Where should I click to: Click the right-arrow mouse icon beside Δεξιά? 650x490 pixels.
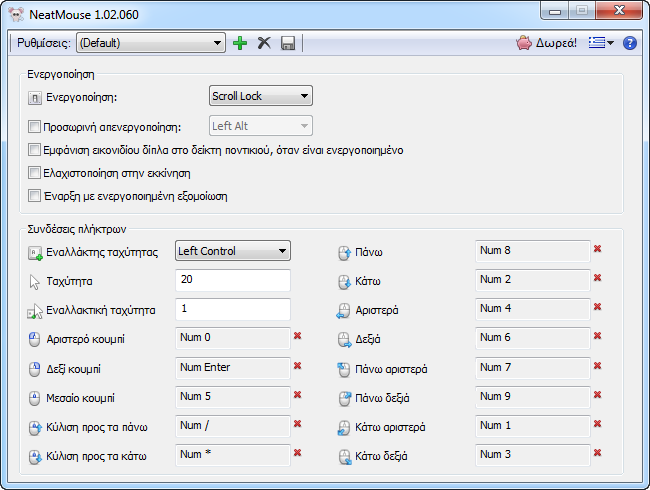click(x=344, y=340)
